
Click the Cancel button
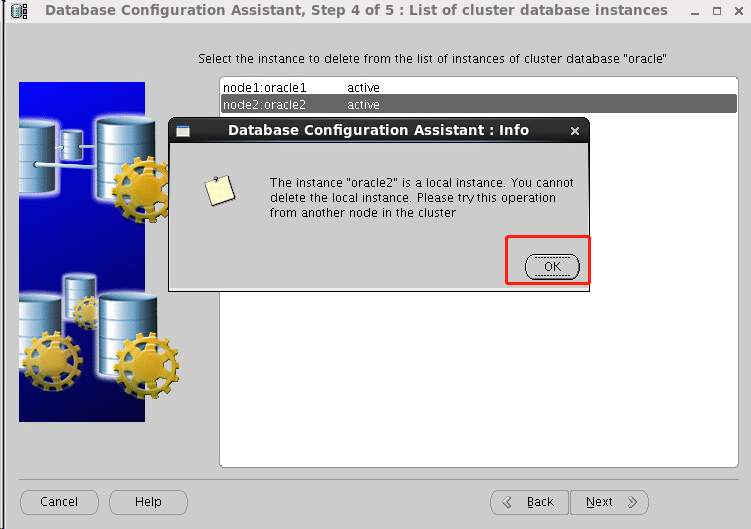pyautogui.click(x=59, y=502)
